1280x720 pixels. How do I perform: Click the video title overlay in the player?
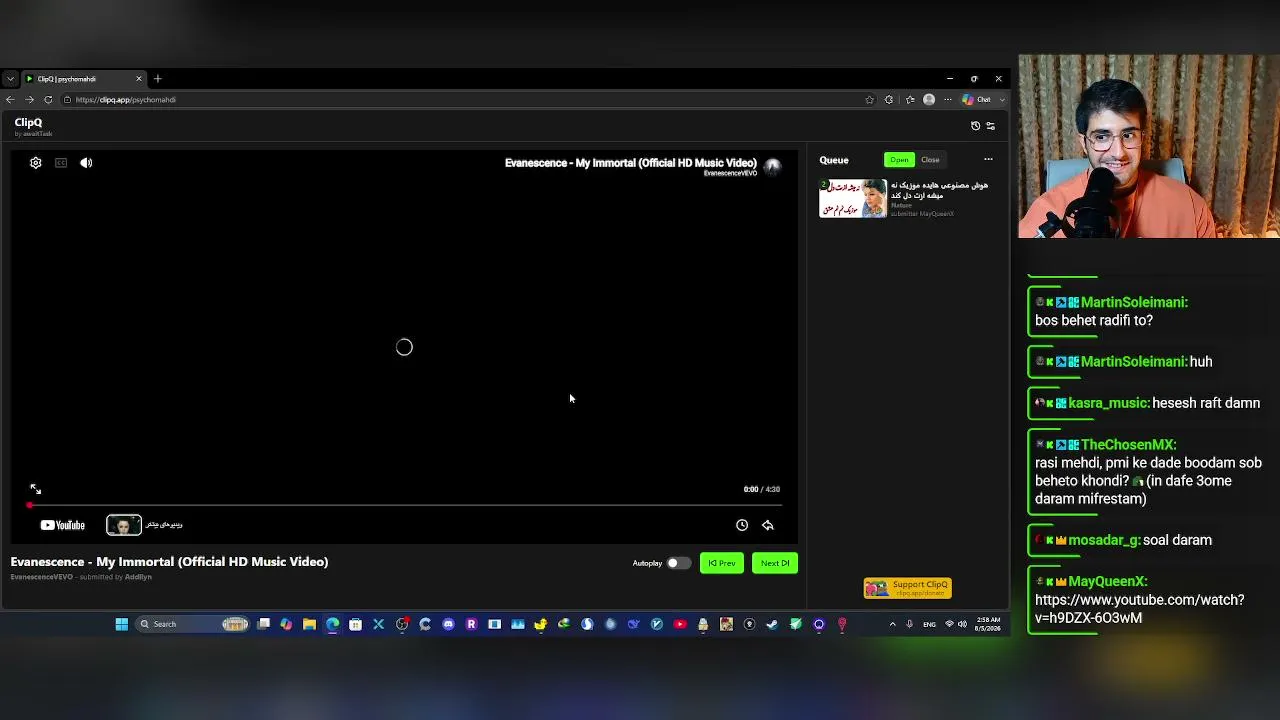pos(630,163)
